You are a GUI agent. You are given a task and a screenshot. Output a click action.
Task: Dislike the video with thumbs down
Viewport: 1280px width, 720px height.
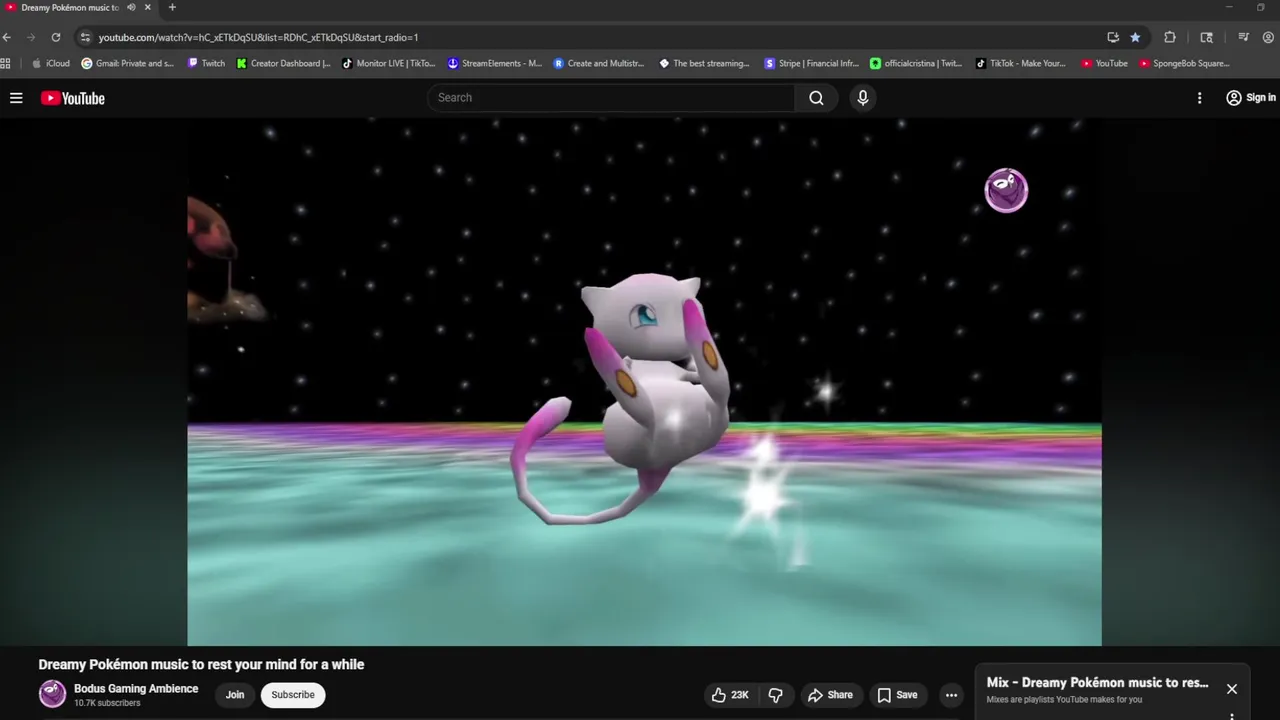(776, 695)
